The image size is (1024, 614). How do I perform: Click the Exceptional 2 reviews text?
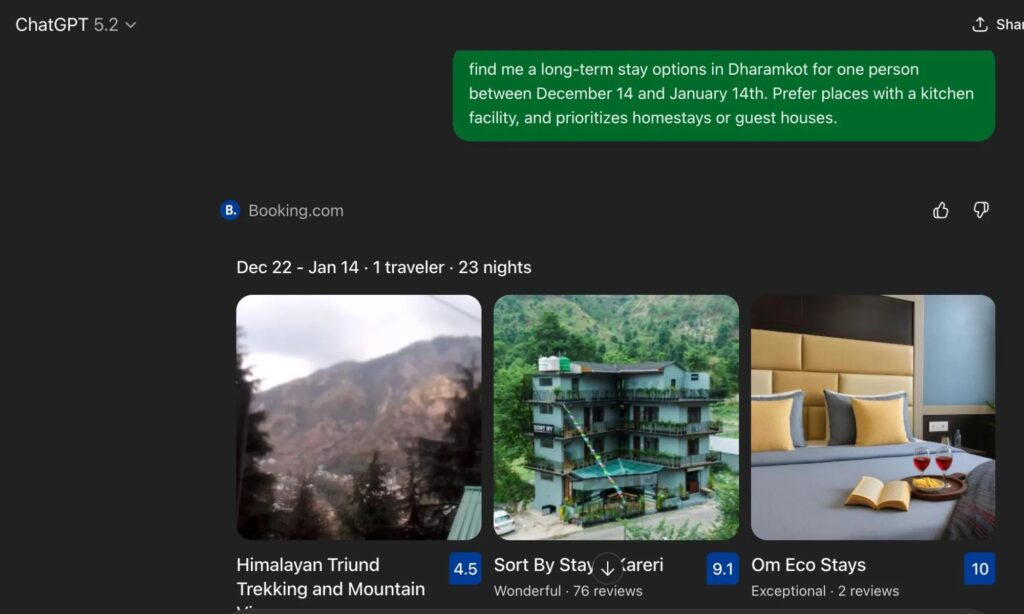(825, 591)
